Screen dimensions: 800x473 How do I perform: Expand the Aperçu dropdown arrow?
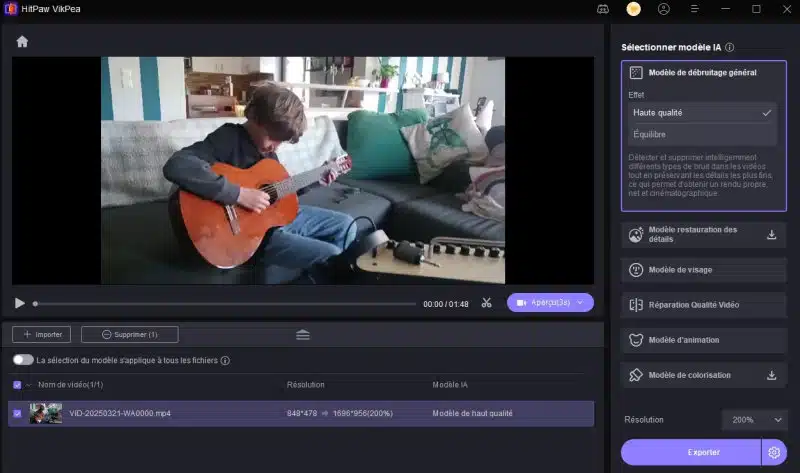[x=580, y=303]
